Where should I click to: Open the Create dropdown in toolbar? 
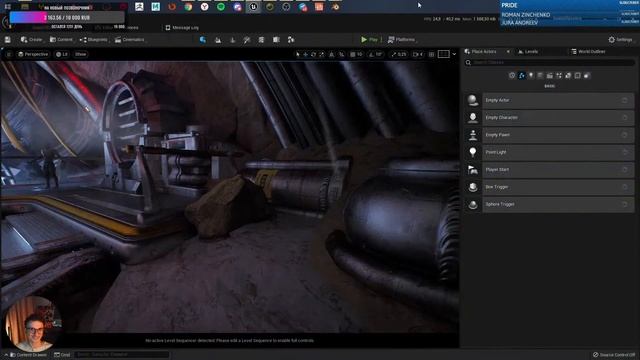(x=31, y=40)
